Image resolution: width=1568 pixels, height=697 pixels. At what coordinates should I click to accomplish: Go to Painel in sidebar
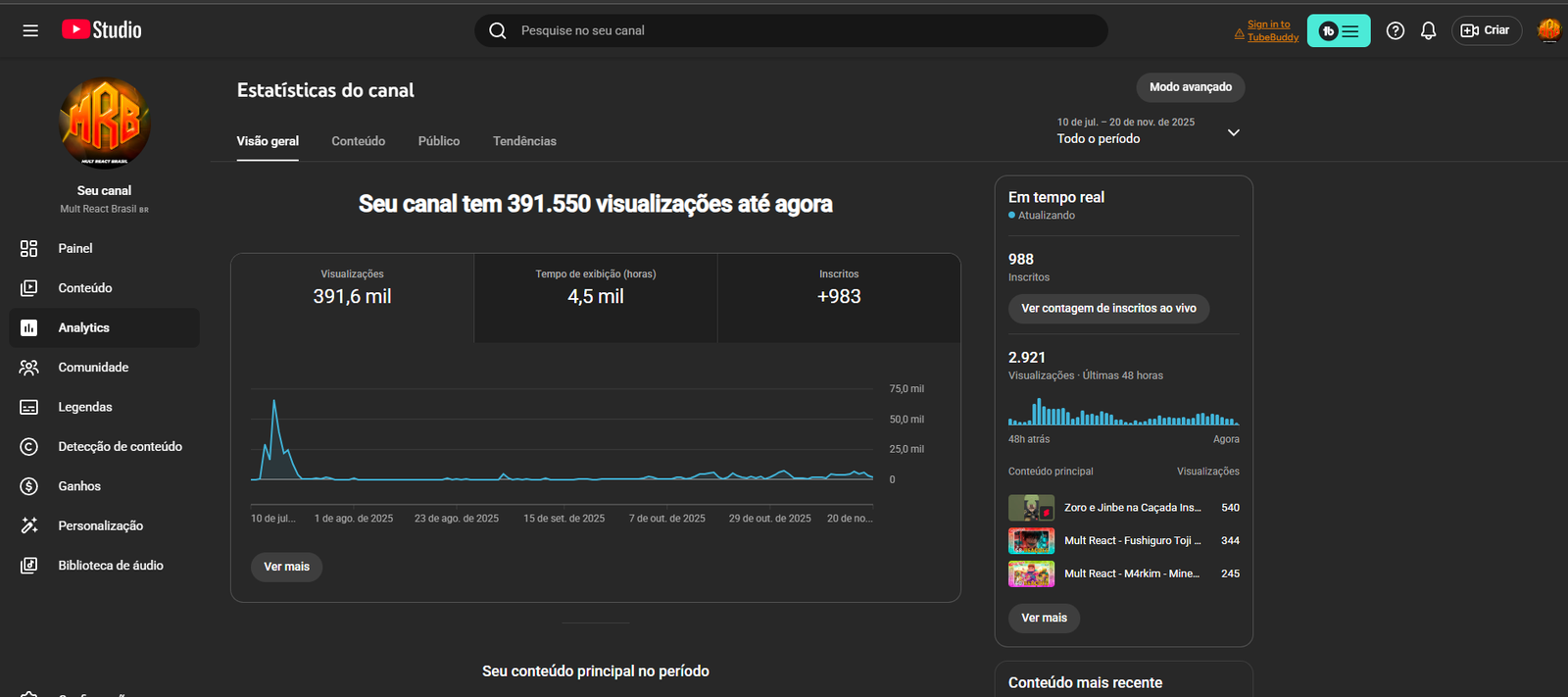(75, 249)
